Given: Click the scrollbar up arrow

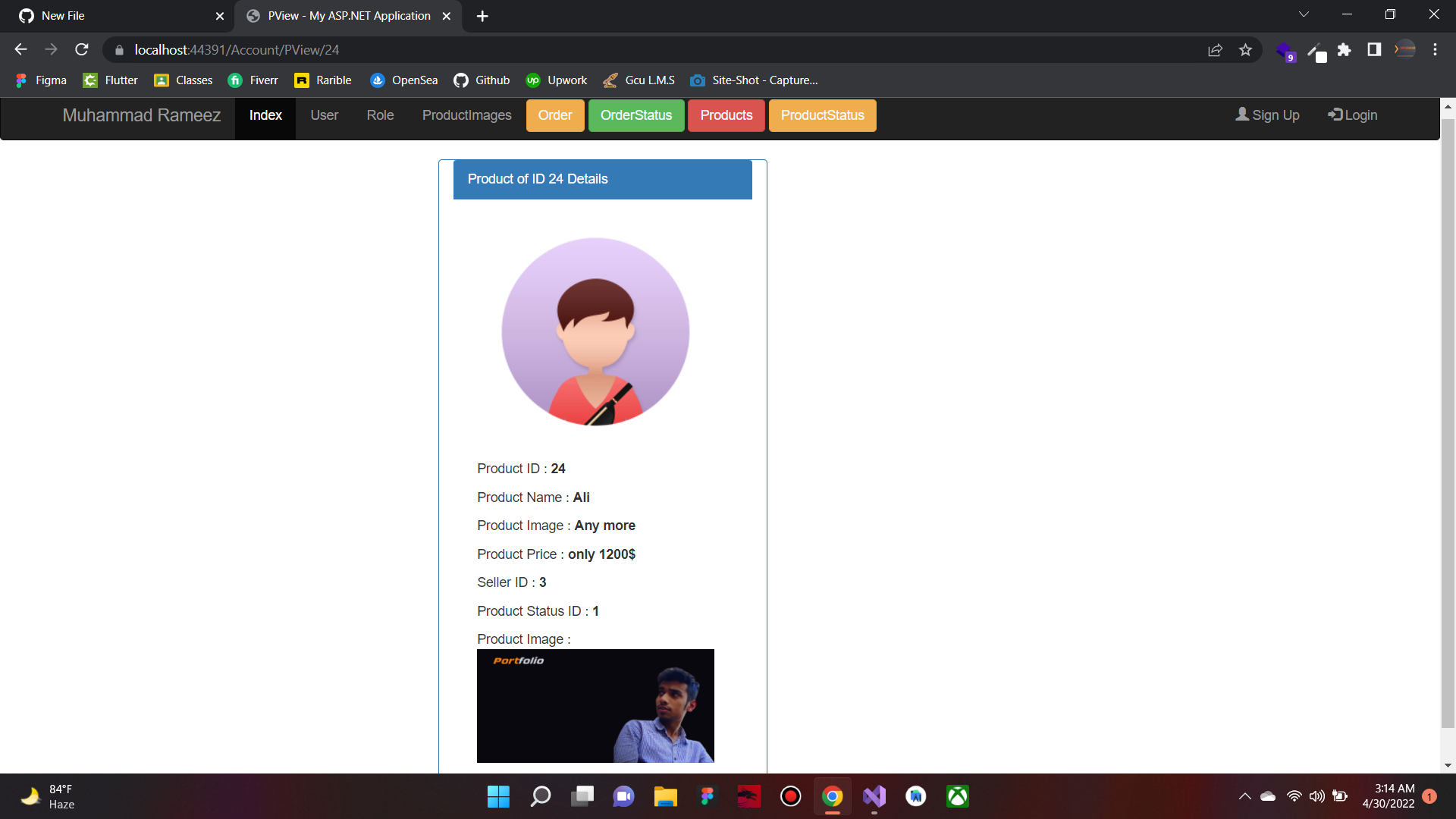Looking at the screenshot, I should 1448,105.
